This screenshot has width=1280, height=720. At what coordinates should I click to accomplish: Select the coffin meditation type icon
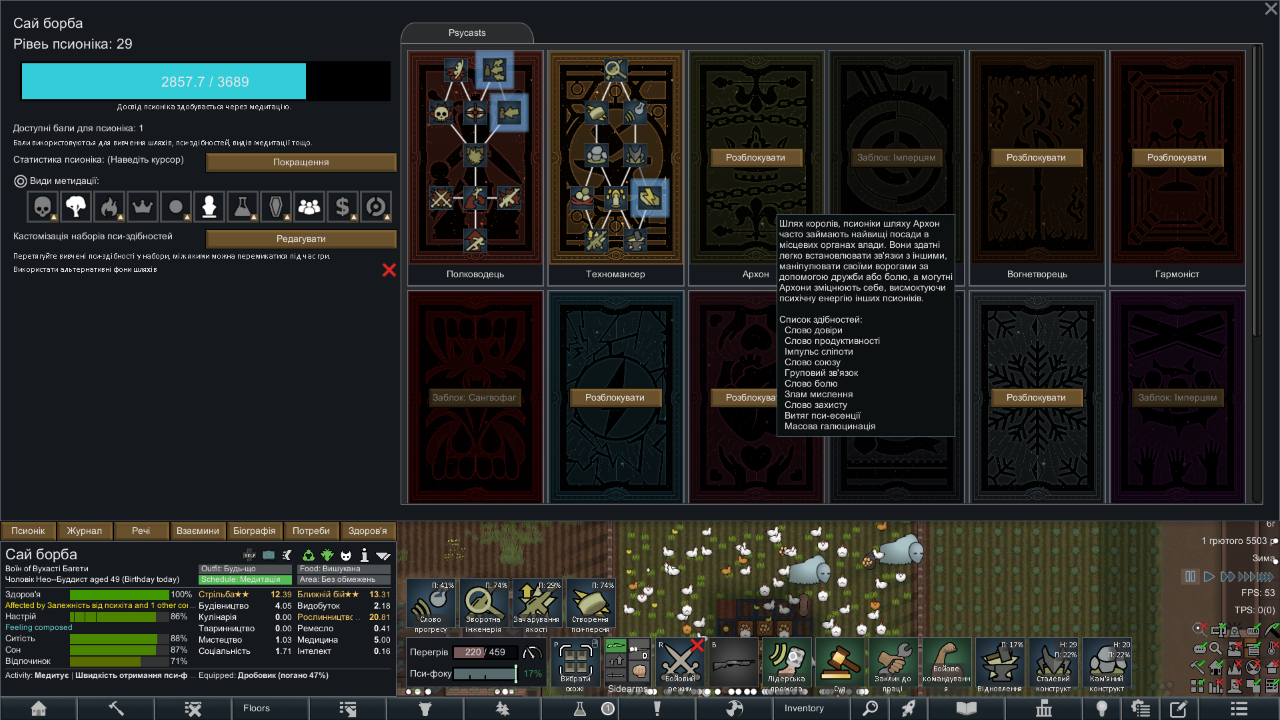276,207
